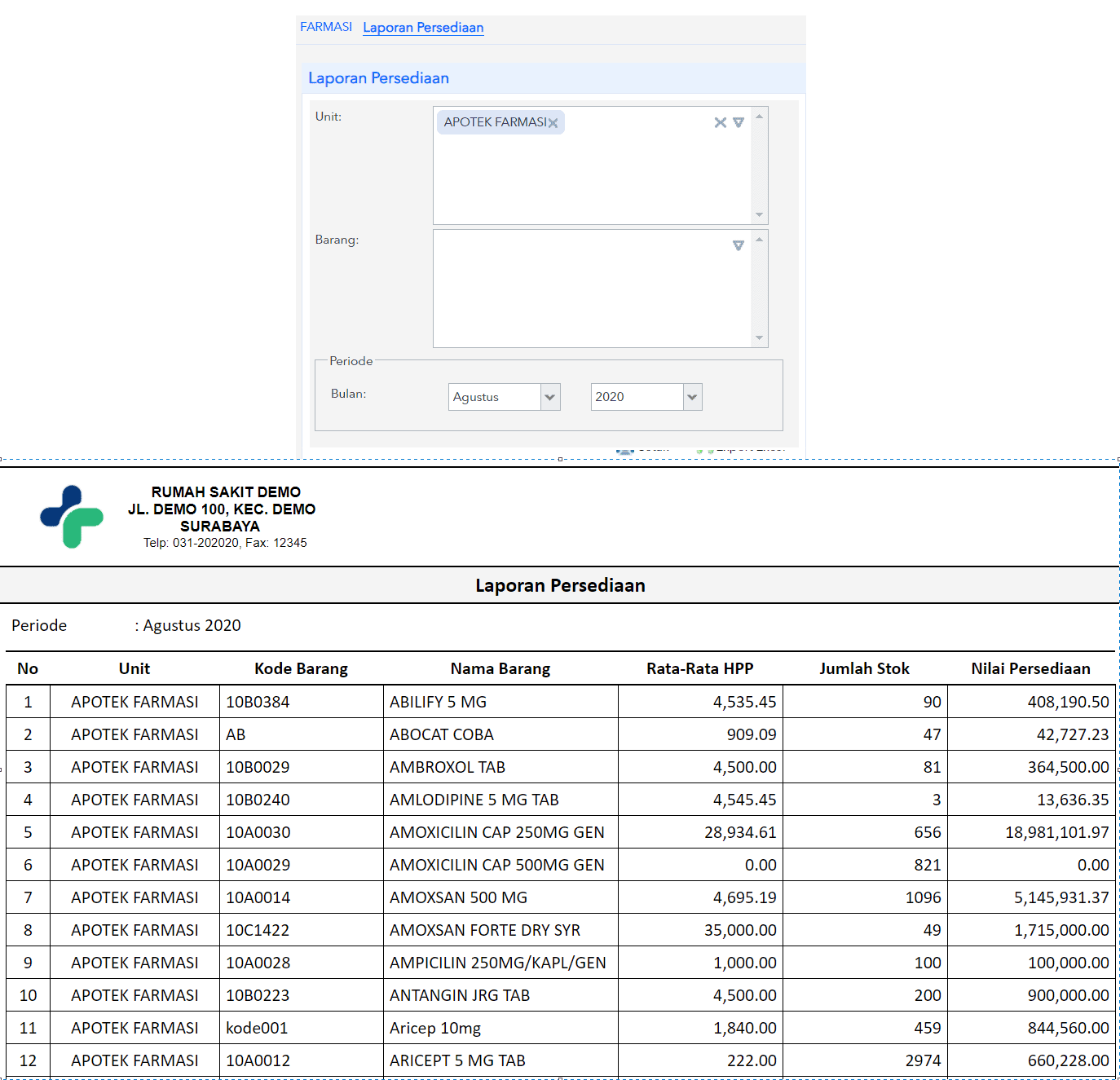Click the code AB cell
1120x1080 pixels.
point(302,734)
